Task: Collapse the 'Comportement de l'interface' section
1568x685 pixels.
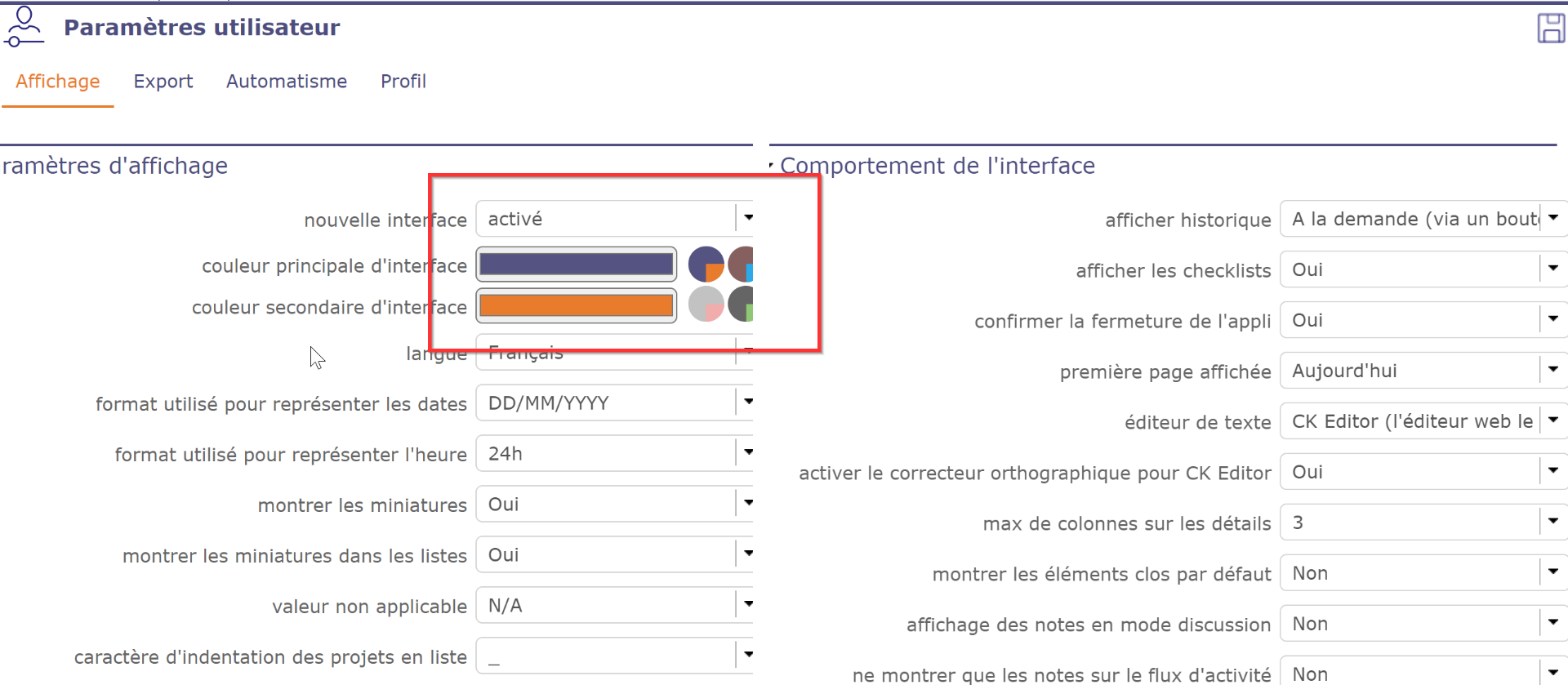Action: (x=773, y=166)
